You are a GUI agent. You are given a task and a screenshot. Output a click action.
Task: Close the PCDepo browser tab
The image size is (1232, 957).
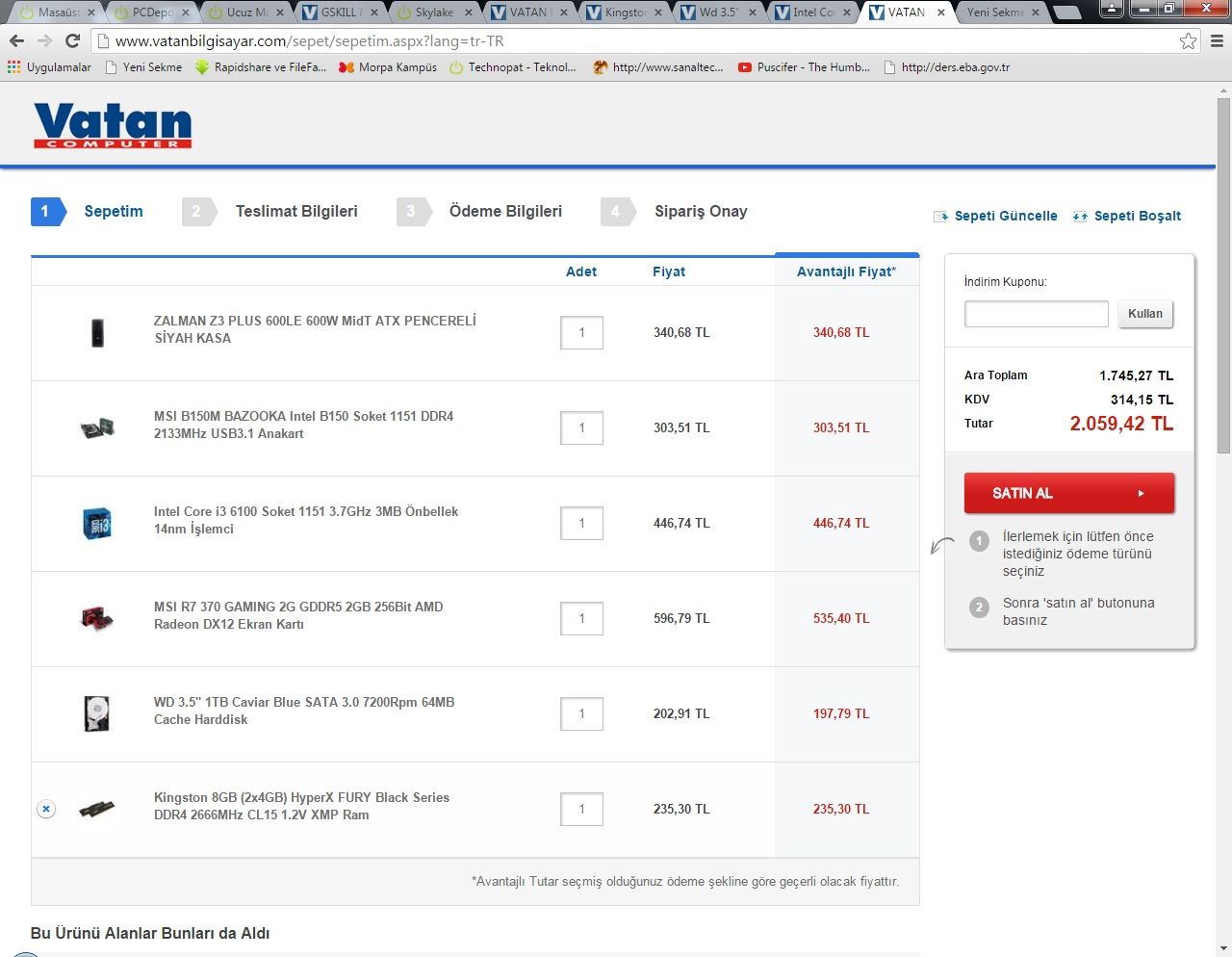point(186,13)
